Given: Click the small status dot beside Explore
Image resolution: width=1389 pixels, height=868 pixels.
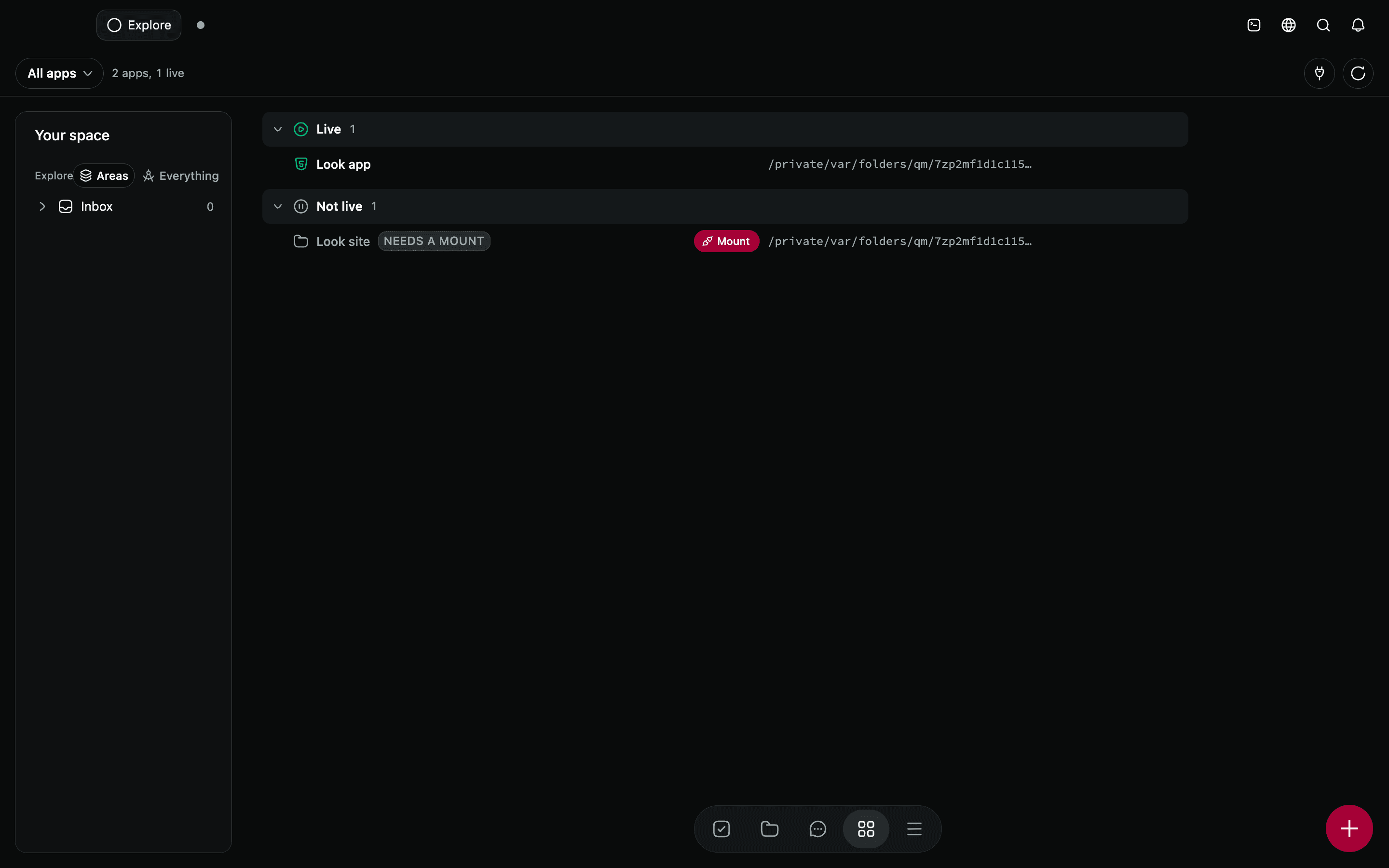Looking at the screenshot, I should pyautogui.click(x=200, y=25).
